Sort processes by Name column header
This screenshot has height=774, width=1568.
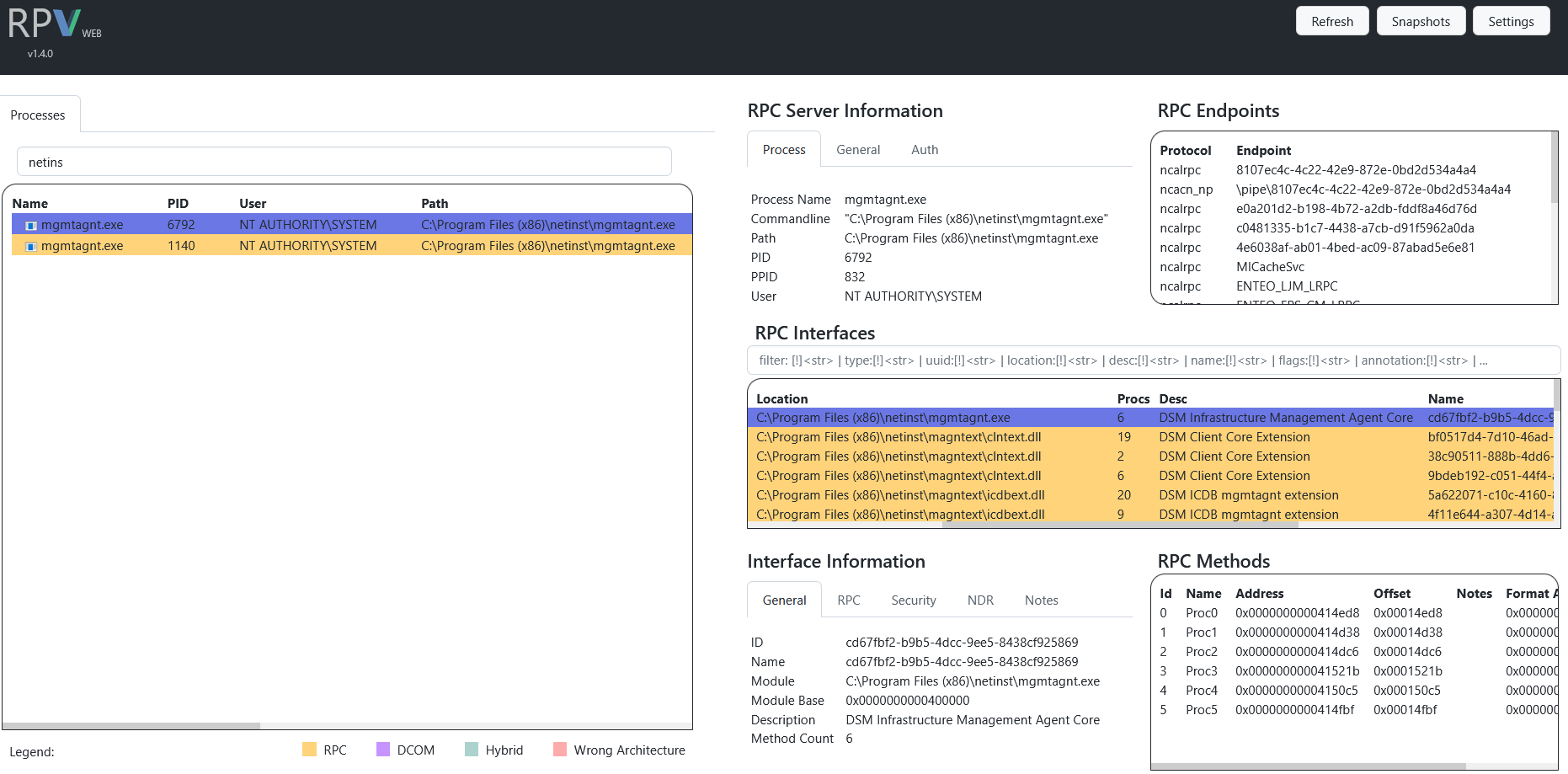(x=30, y=203)
